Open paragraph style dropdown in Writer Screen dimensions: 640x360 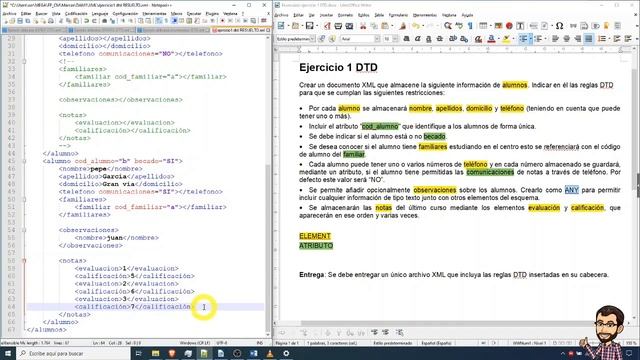[313, 38]
